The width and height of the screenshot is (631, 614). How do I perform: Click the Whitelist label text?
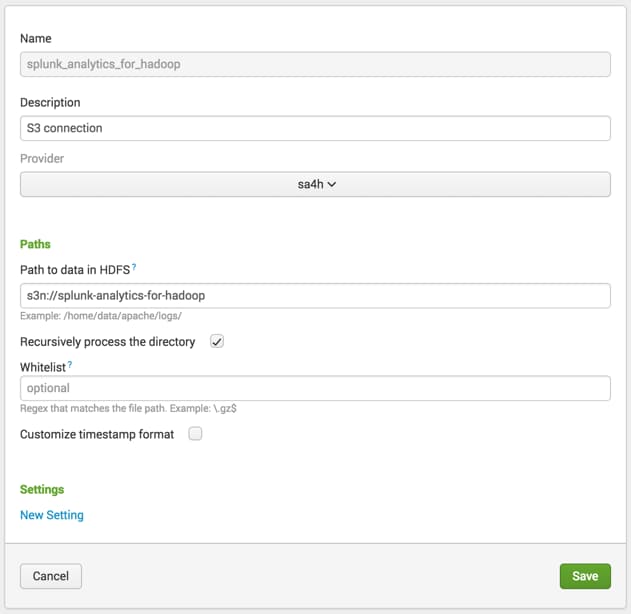click(x=43, y=367)
